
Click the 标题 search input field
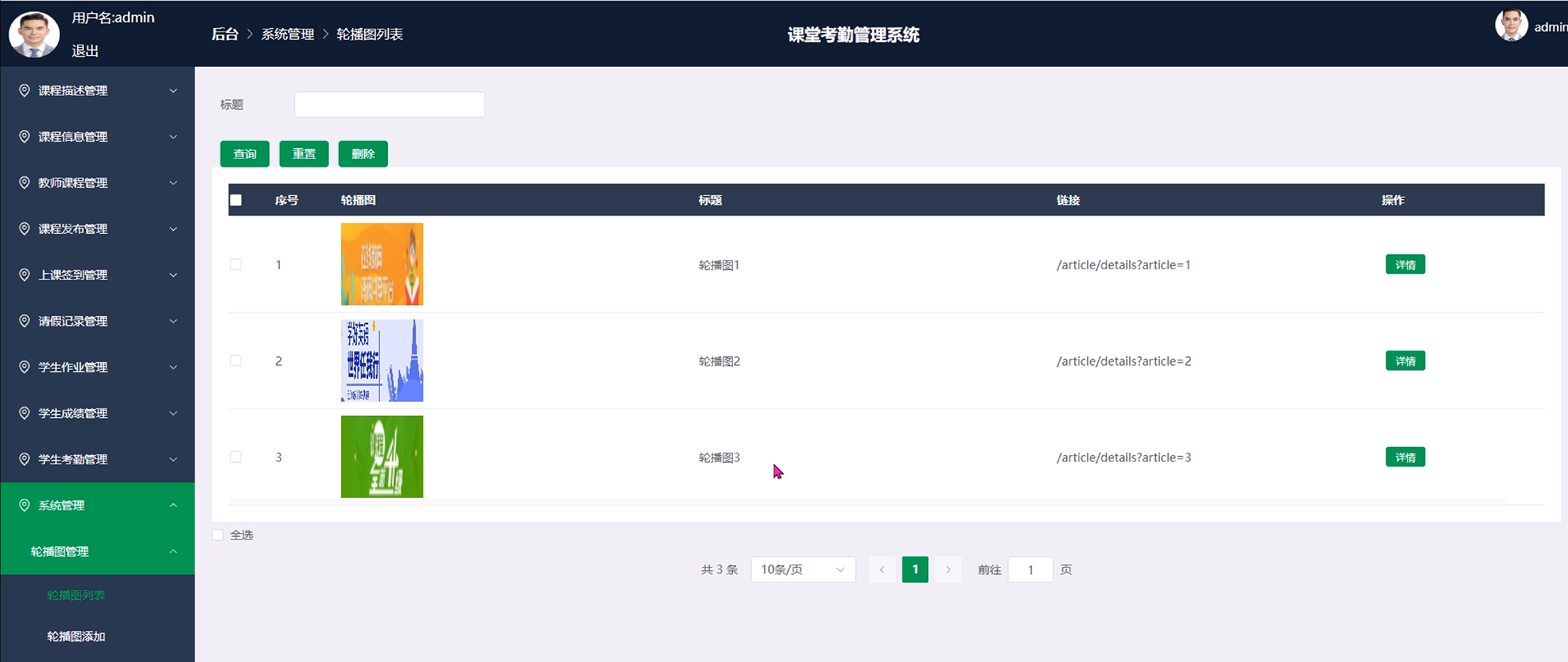[389, 105]
